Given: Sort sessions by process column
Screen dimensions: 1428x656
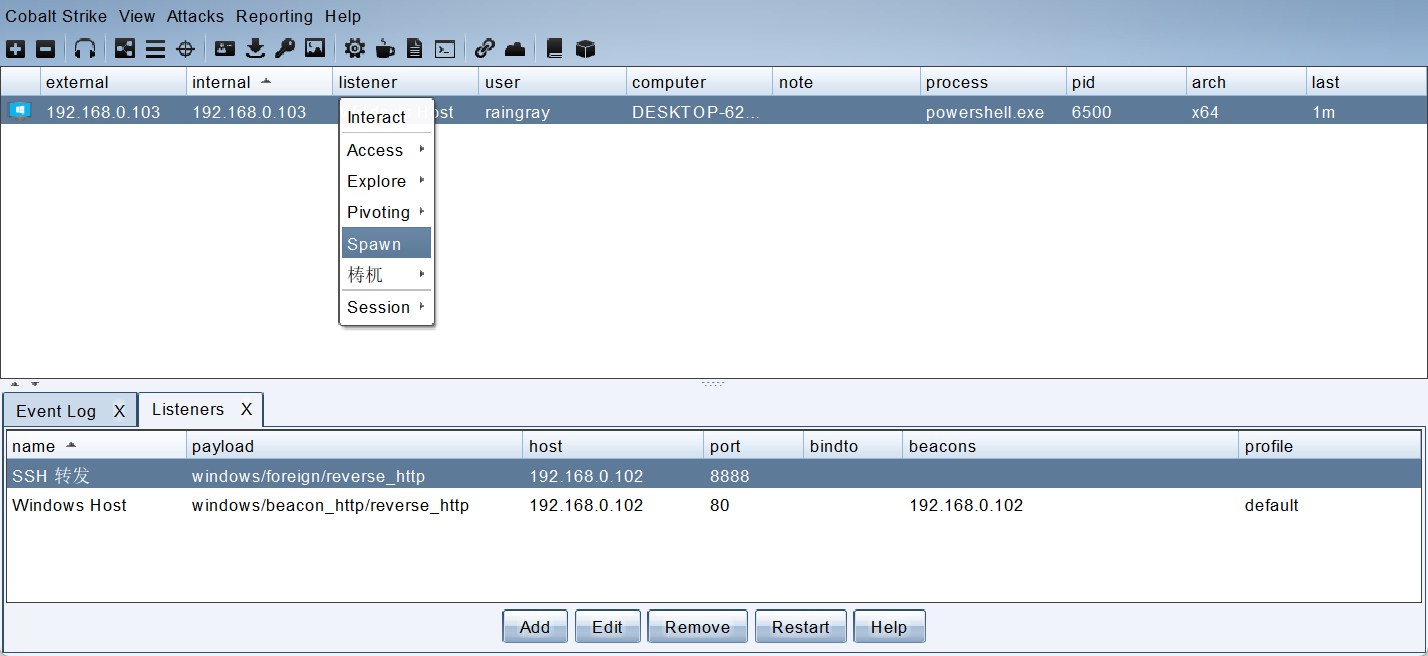Looking at the screenshot, I should (x=993, y=82).
